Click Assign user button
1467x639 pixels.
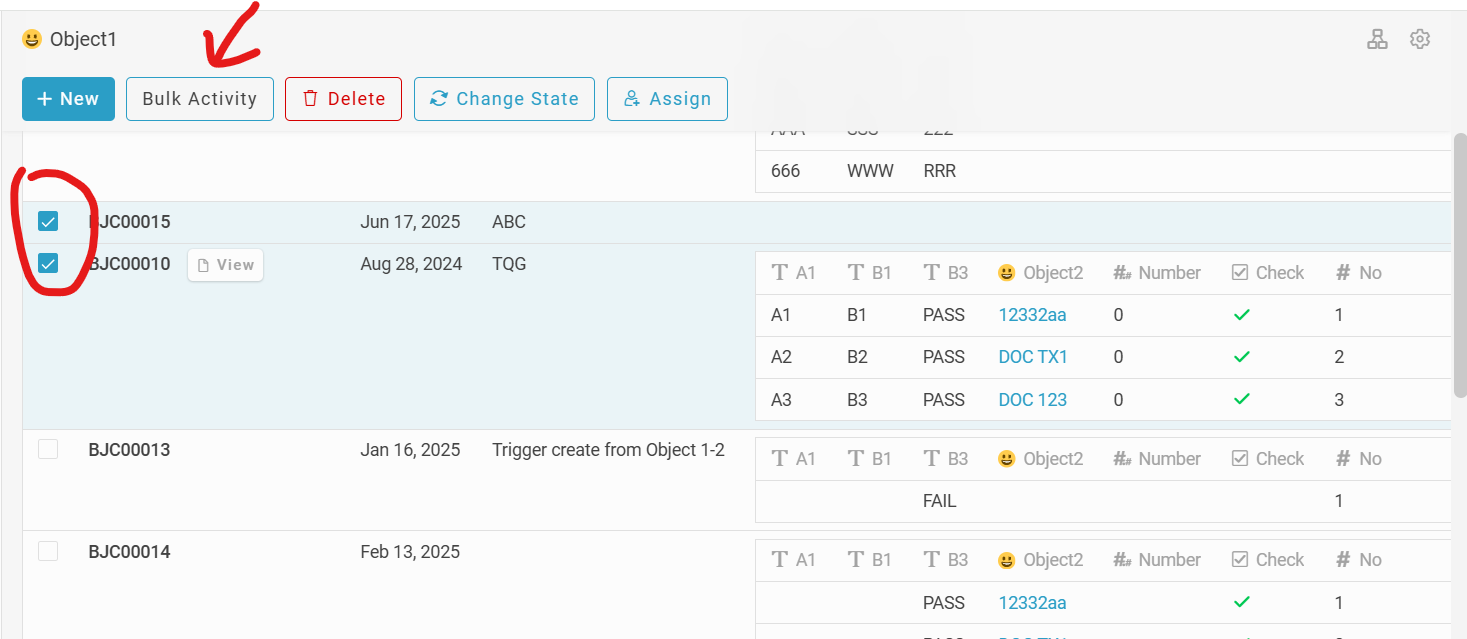pyautogui.click(x=667, y=99)
